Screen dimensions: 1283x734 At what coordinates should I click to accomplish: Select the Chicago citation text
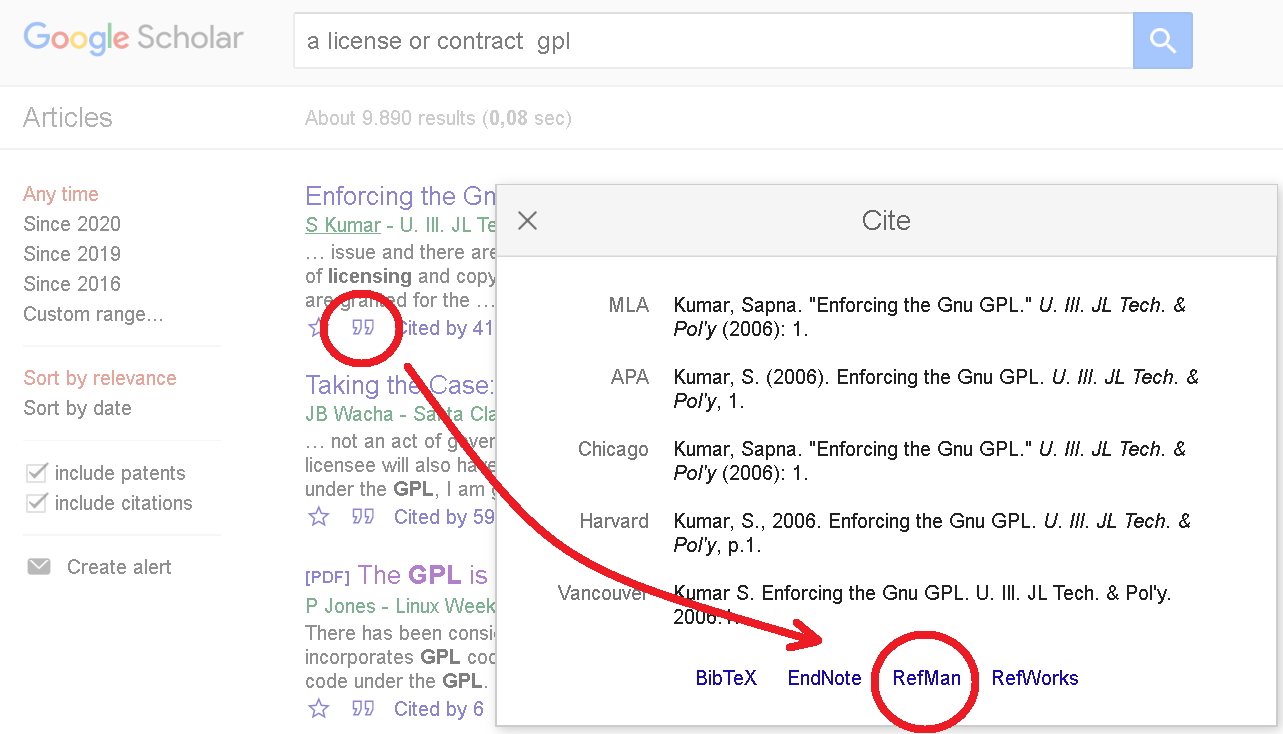point(930,461)
